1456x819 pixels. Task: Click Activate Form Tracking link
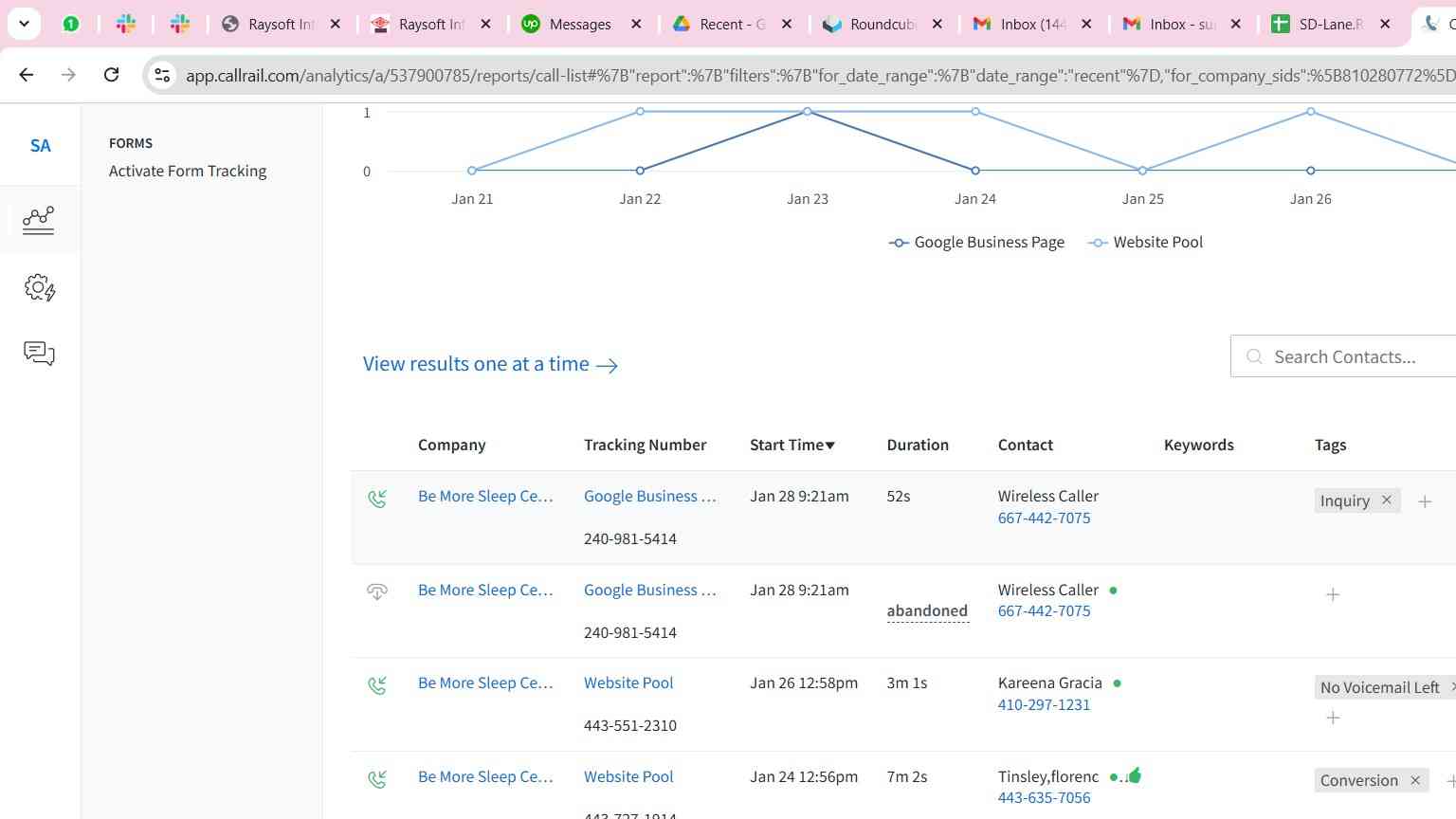point(188,171)
